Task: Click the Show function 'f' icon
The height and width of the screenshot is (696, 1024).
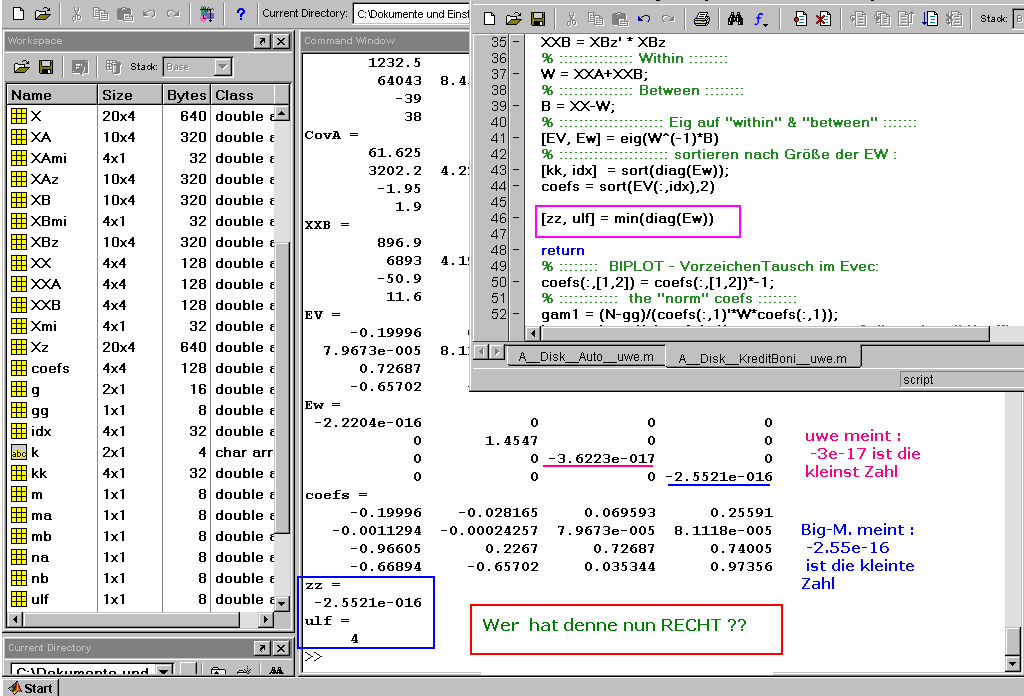Action: [x=761, y=19]
